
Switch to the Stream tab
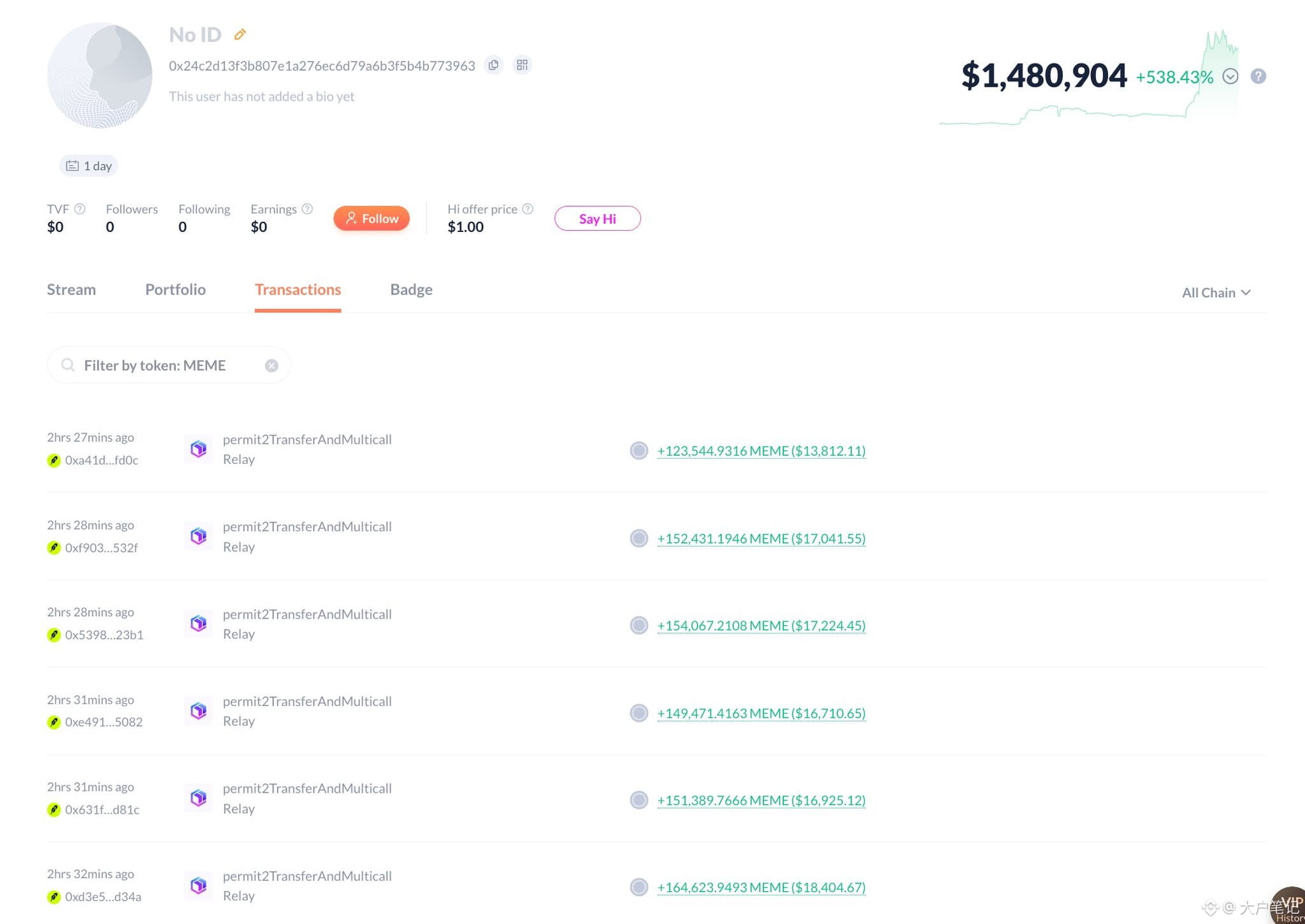(x=71, y=290)
